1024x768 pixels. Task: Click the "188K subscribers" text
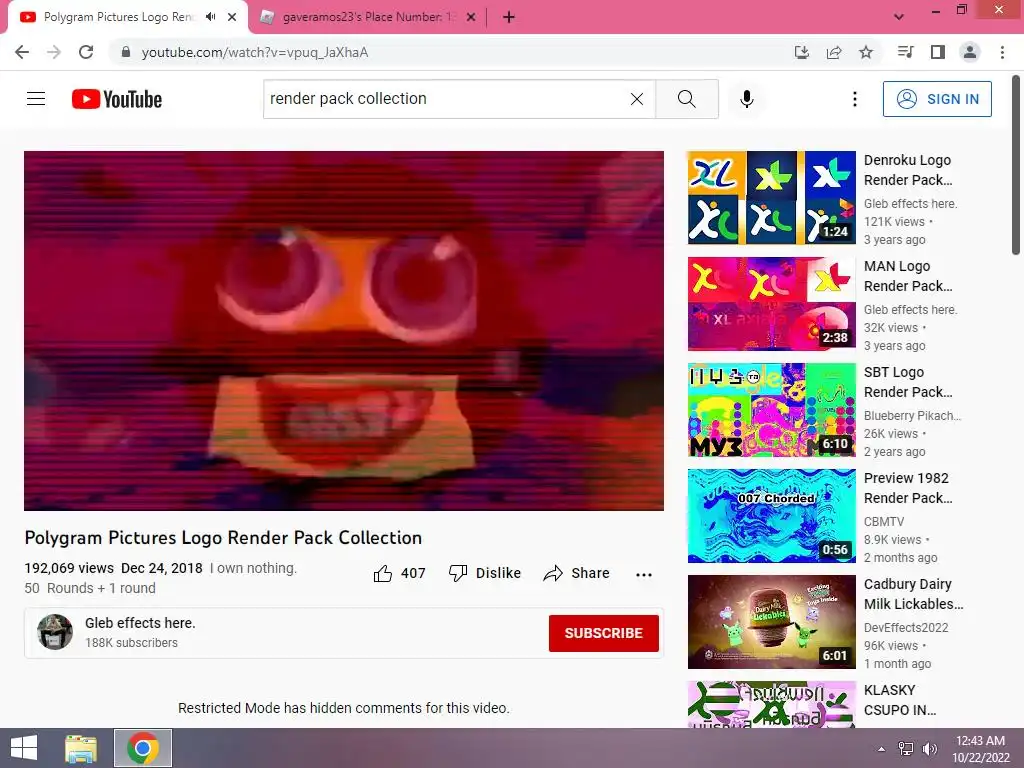(131, 643)
